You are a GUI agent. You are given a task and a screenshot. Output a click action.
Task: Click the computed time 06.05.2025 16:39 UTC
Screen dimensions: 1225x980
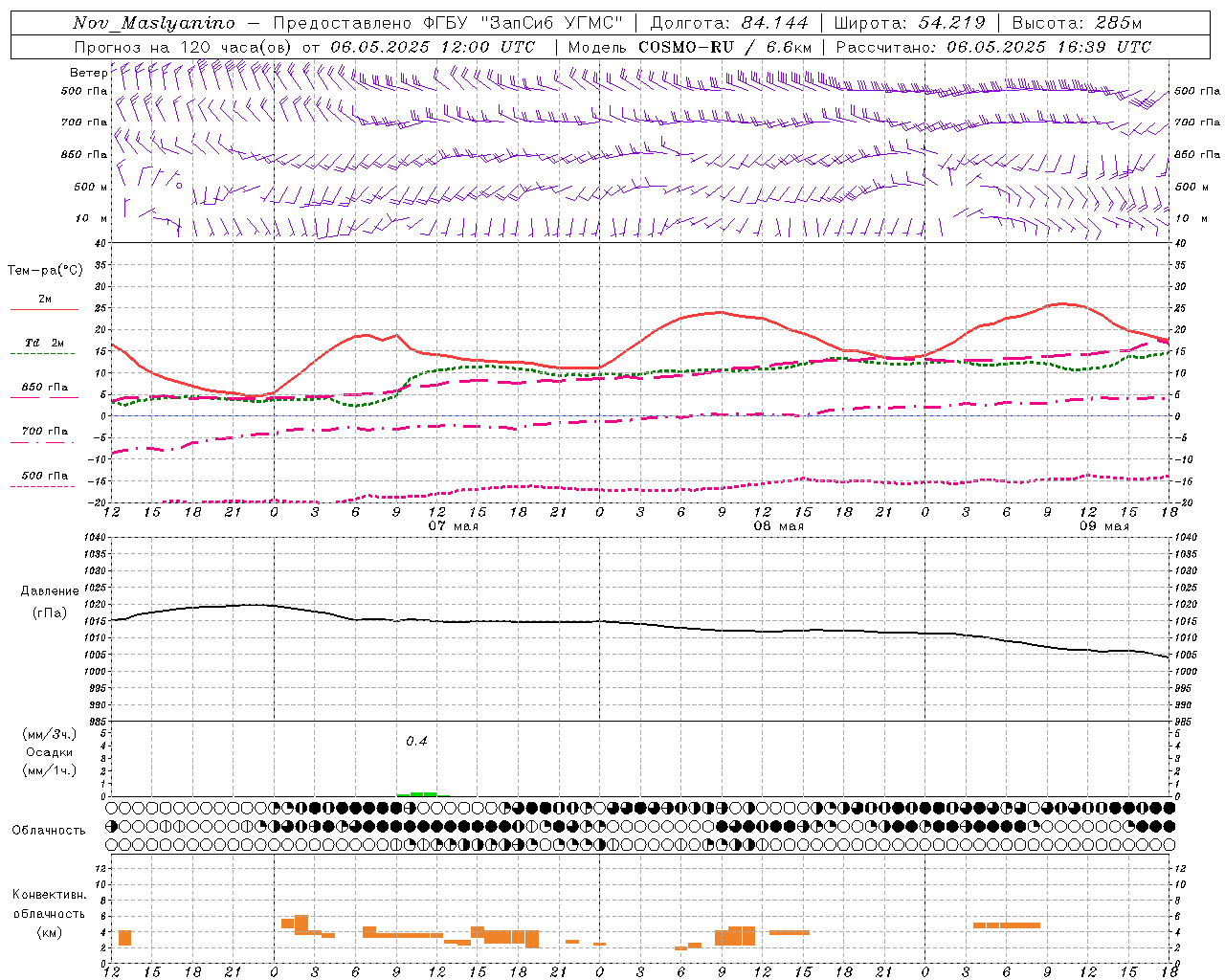click(x=1049, y=47)
